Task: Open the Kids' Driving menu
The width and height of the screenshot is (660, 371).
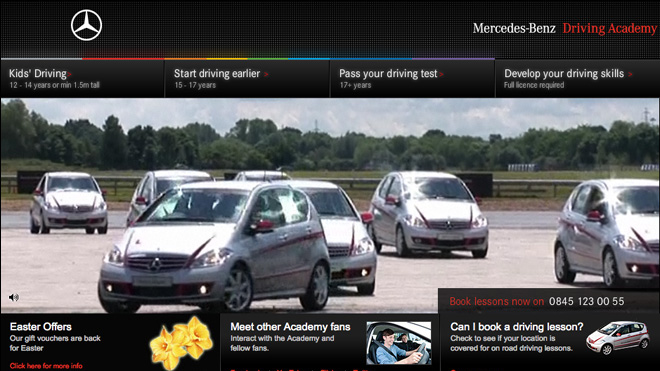Action: [x=82, y=79]
